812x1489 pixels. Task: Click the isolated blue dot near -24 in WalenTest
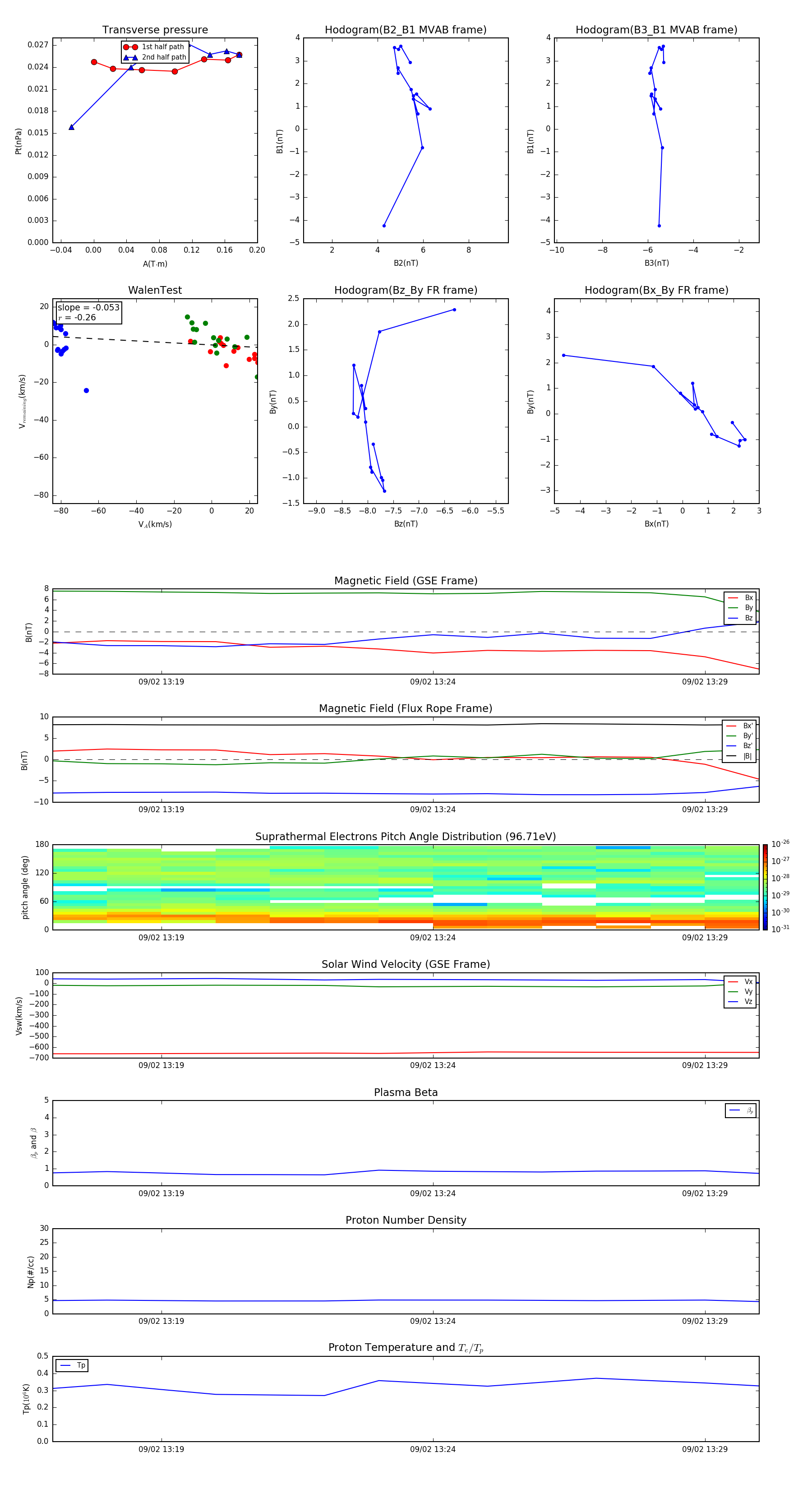86,391
